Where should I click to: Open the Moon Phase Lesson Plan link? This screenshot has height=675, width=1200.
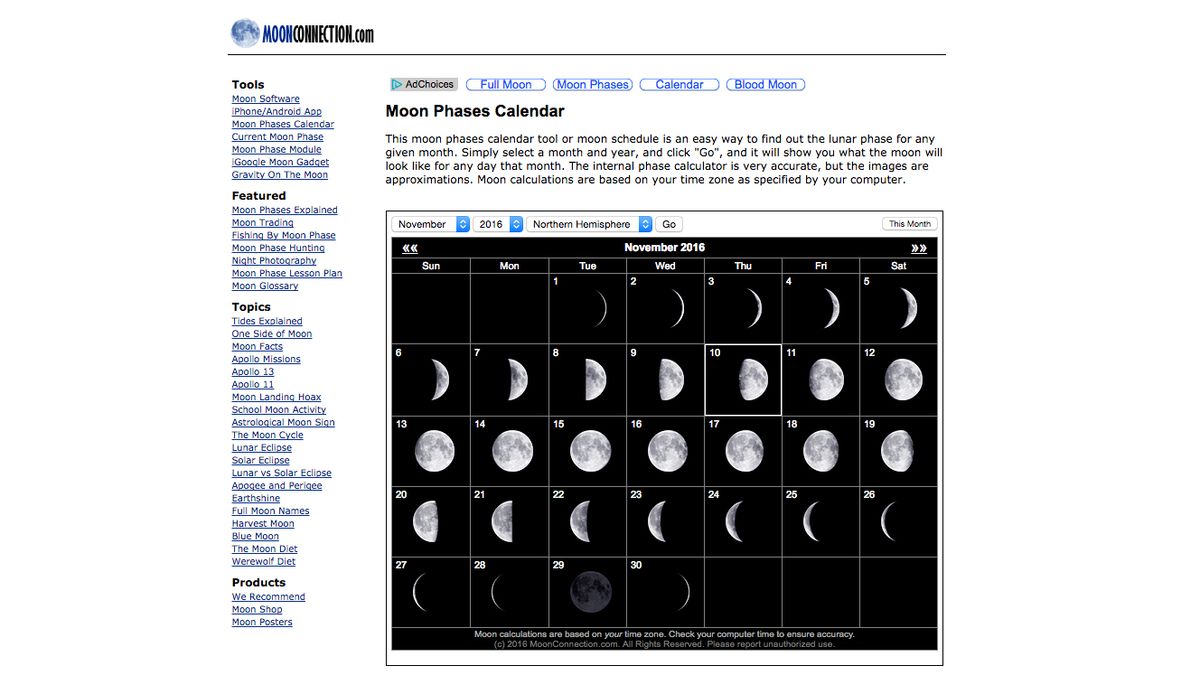click(x=287, y=274)
